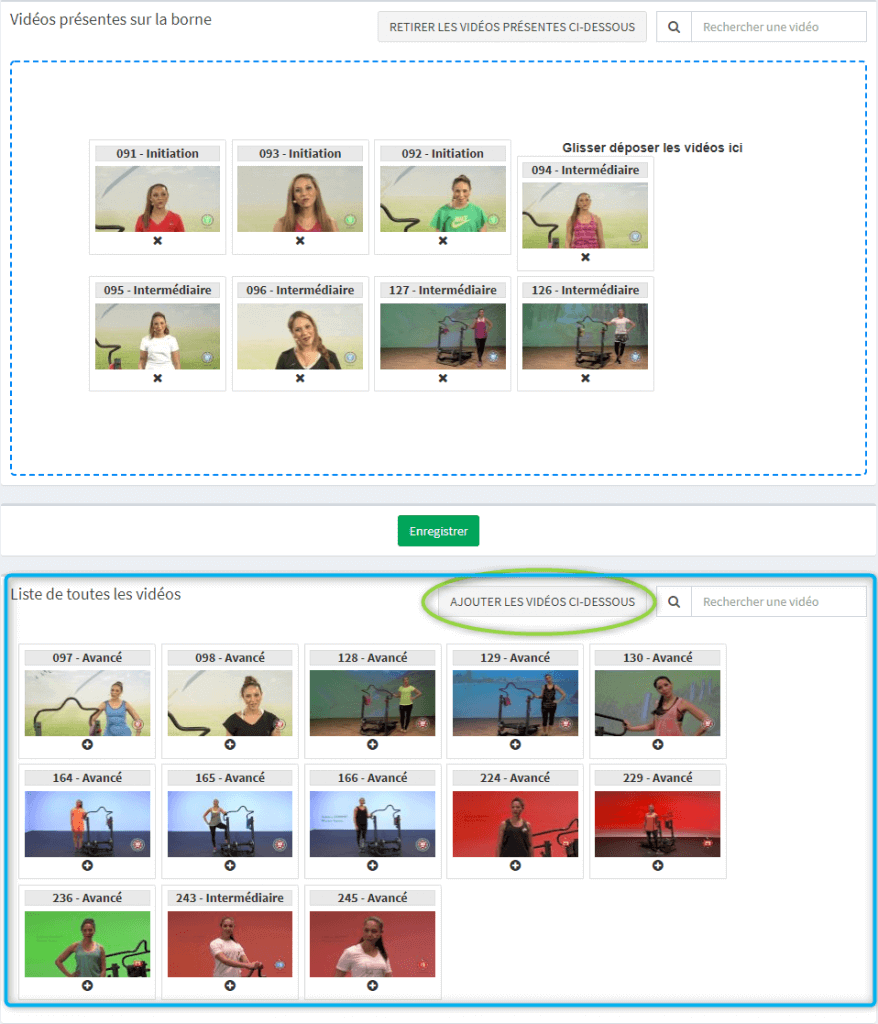Viewport: 878px width, 1024px height.
Task: Click the green Enregistrer button
Action: point(438,531)
